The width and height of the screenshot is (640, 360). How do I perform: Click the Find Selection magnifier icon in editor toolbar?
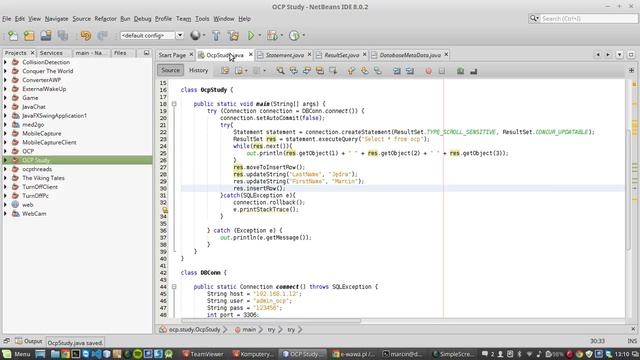click(280, 71)
